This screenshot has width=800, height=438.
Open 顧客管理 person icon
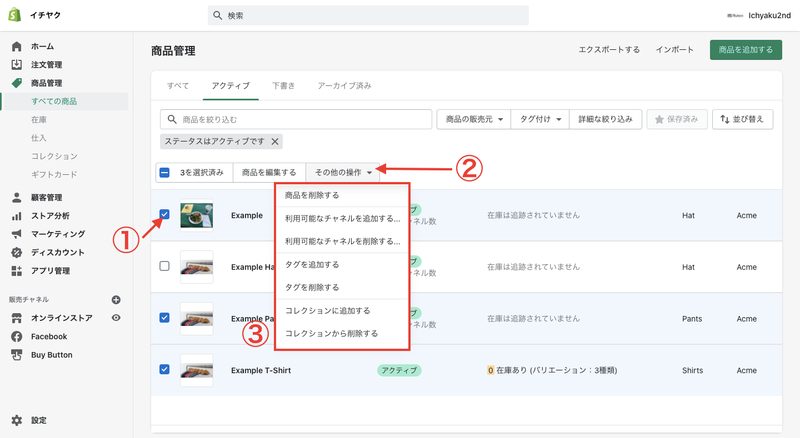17,197
